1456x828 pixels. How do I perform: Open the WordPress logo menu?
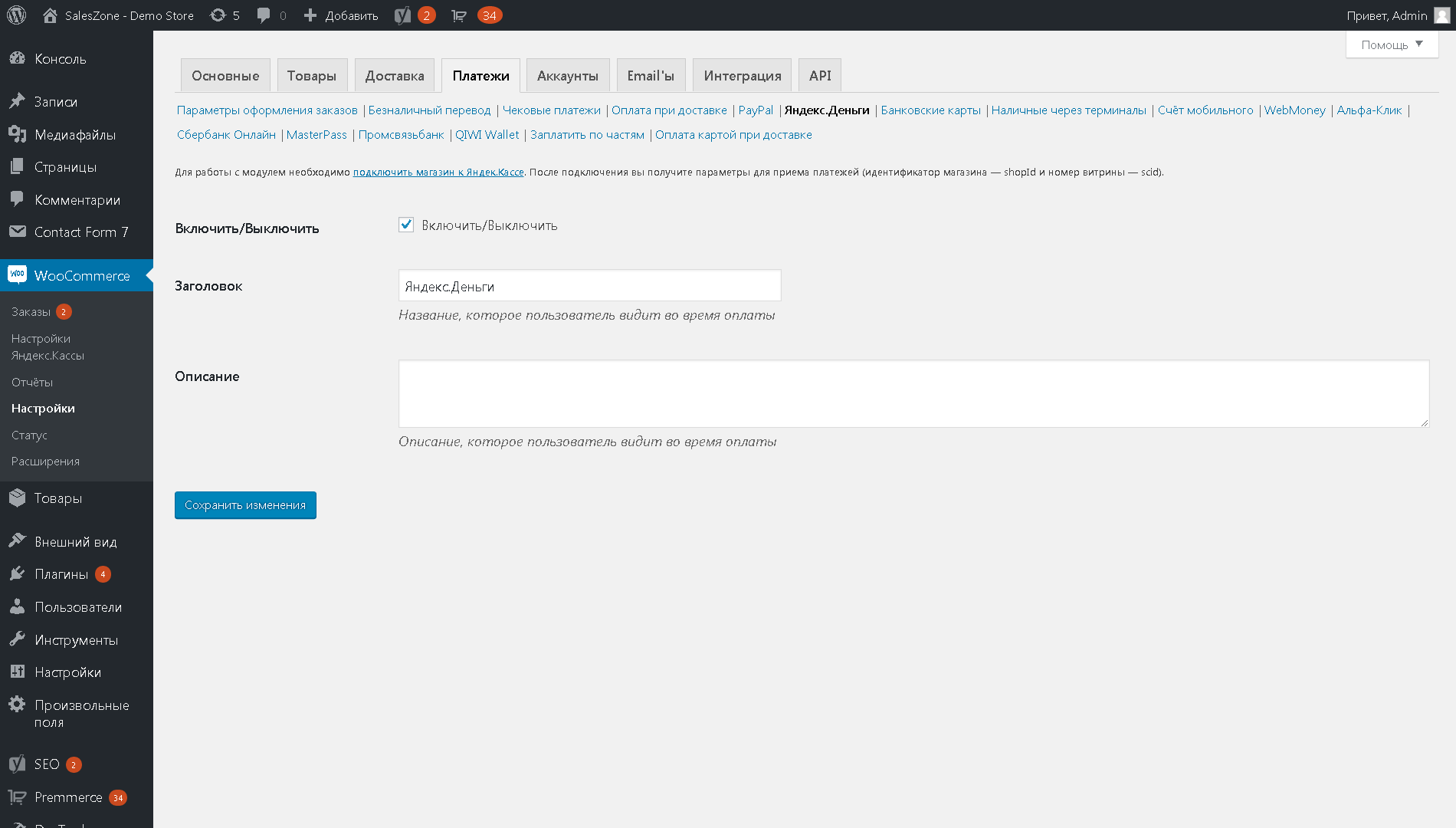(x=17, y=15)
